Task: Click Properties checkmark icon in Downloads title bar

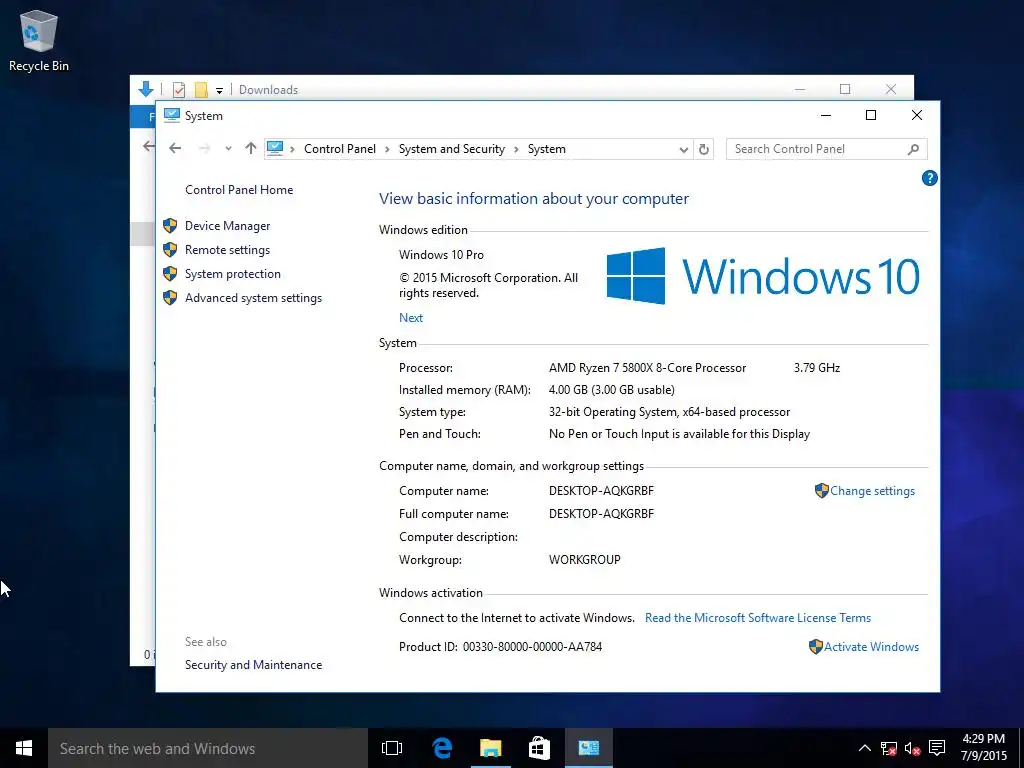Action: tap(179, 90)
